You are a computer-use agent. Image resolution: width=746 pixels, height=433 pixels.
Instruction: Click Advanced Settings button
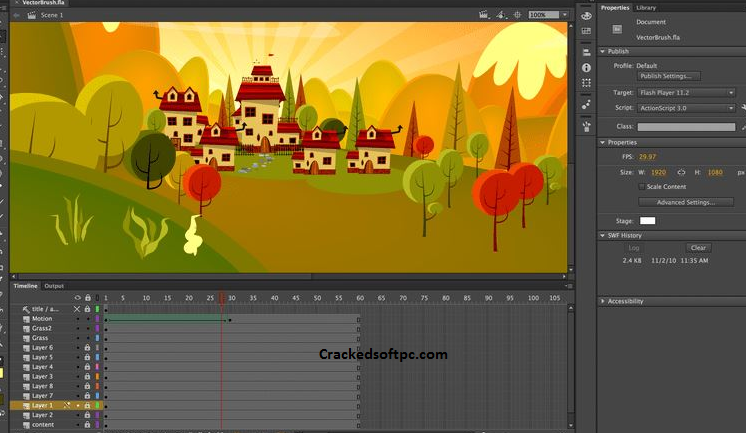tap(686, 202)
